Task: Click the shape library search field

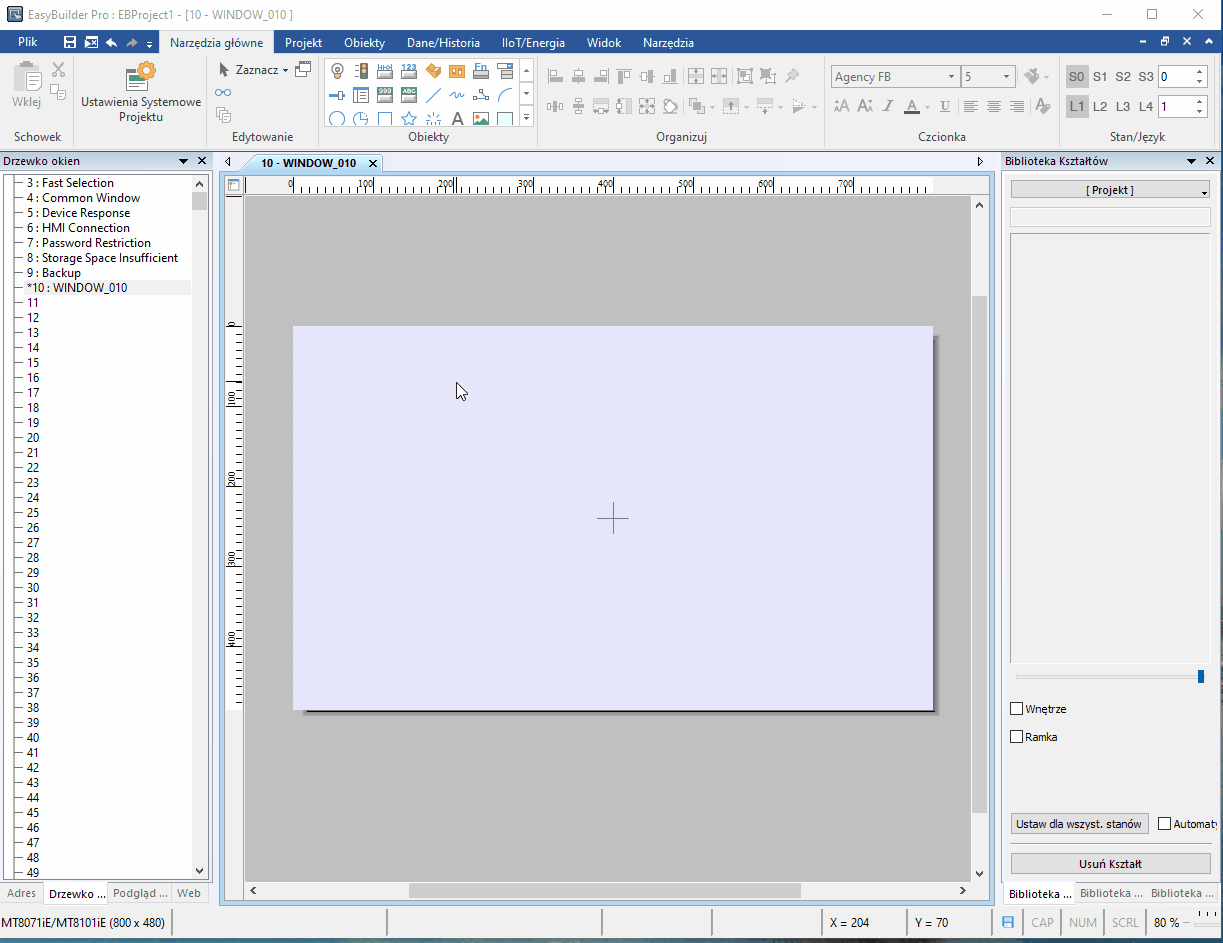Action: (x=1110, y=217)
